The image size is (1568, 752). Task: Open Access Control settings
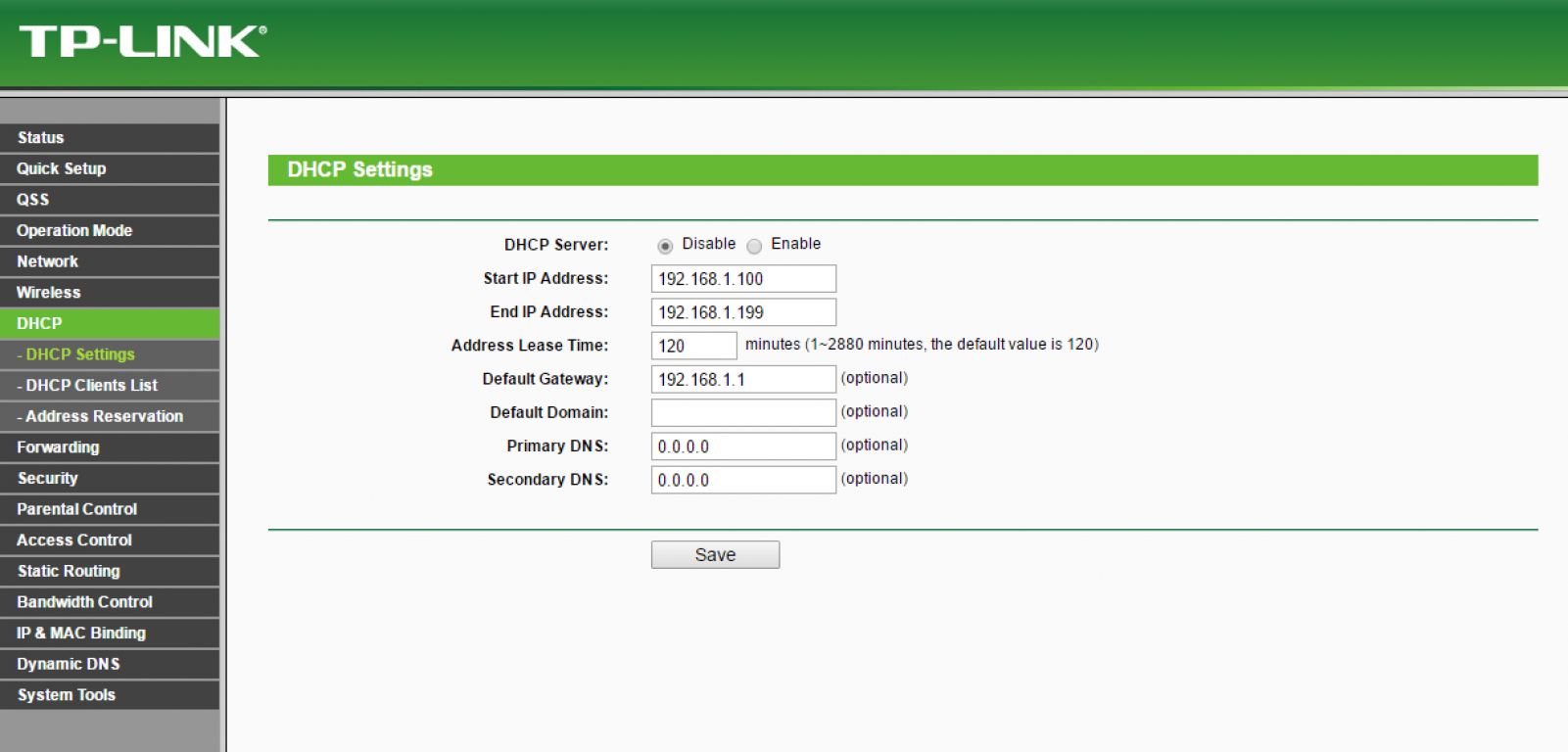(110, 540)
